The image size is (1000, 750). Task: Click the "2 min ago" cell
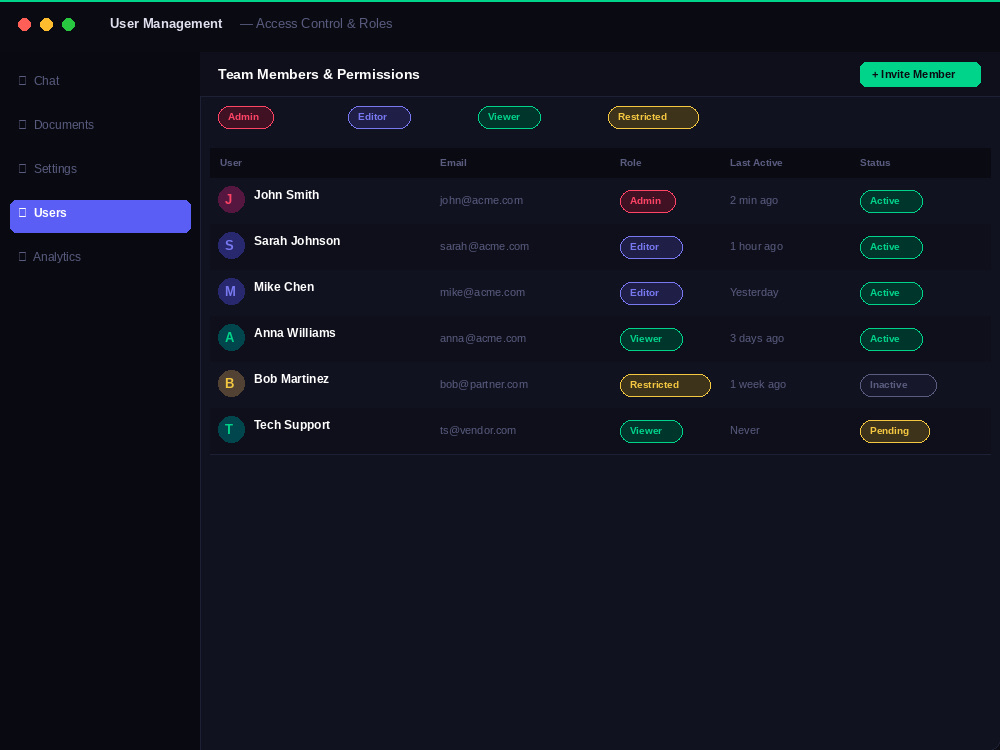click(x=754, y=200)
